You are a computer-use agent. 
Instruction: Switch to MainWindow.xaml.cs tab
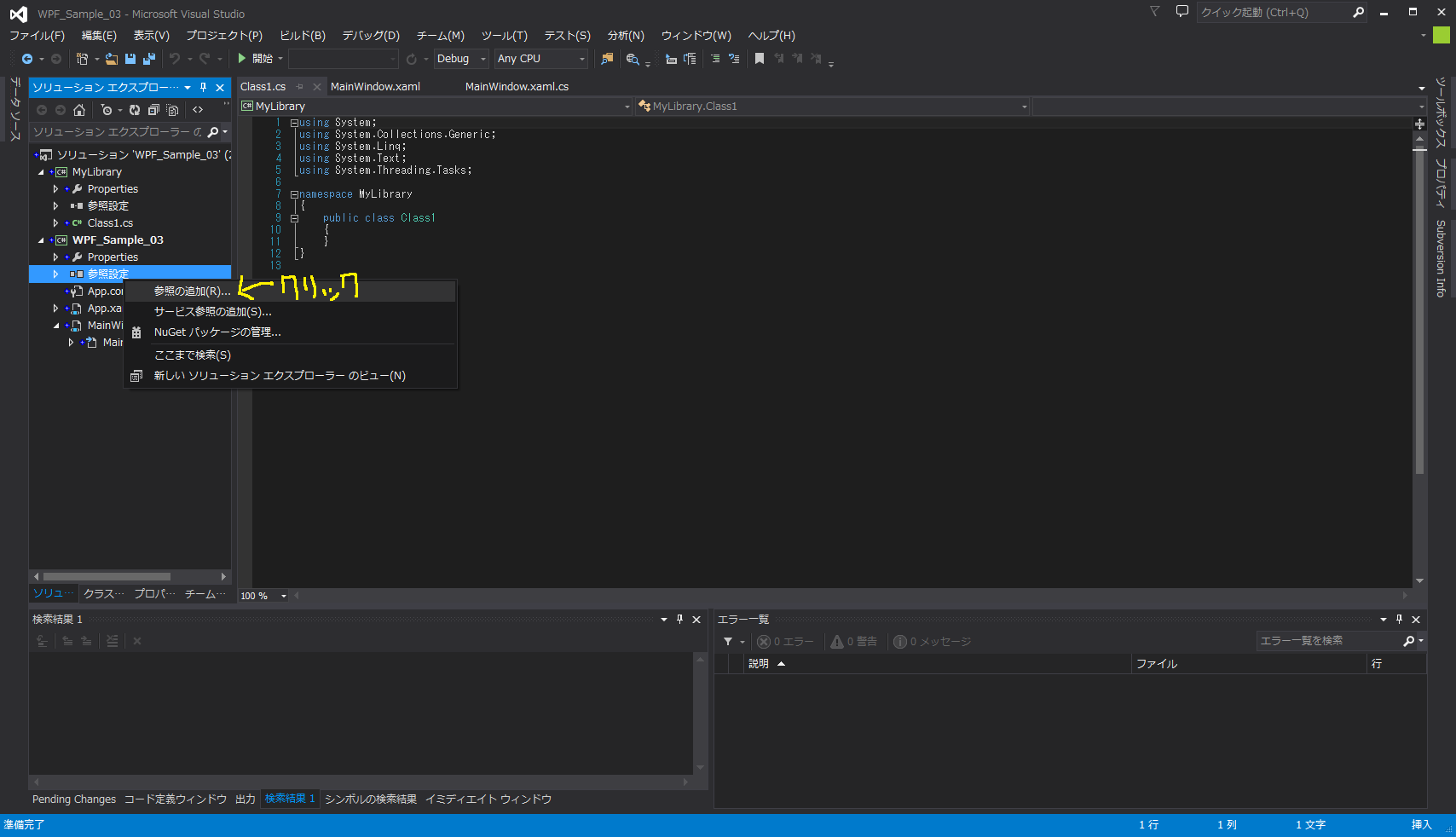point(517,87)
